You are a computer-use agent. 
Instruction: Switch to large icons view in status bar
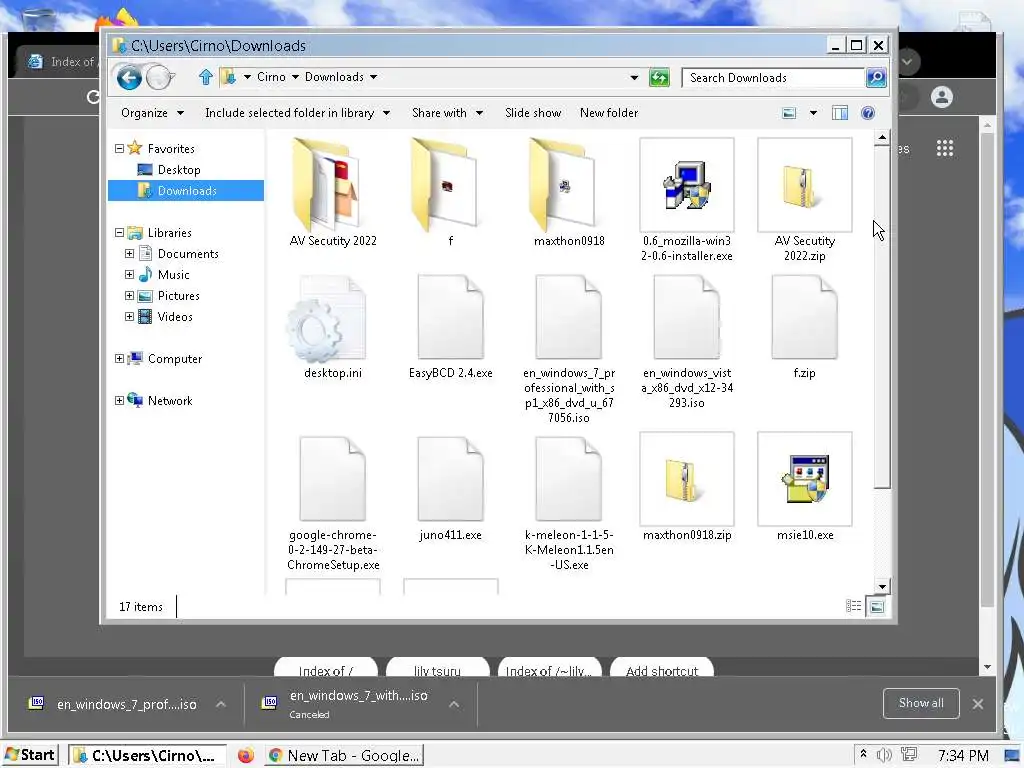876,607
